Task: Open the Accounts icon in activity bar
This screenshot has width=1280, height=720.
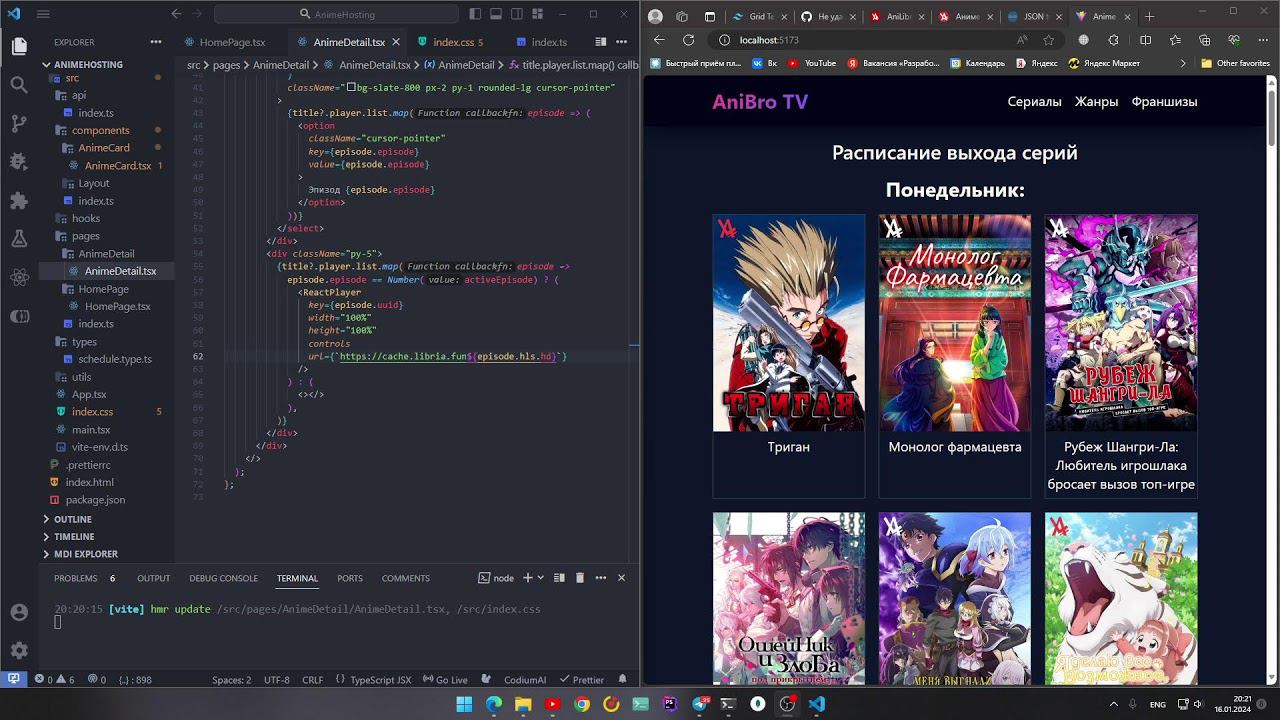Action: [x=18, y=612]
